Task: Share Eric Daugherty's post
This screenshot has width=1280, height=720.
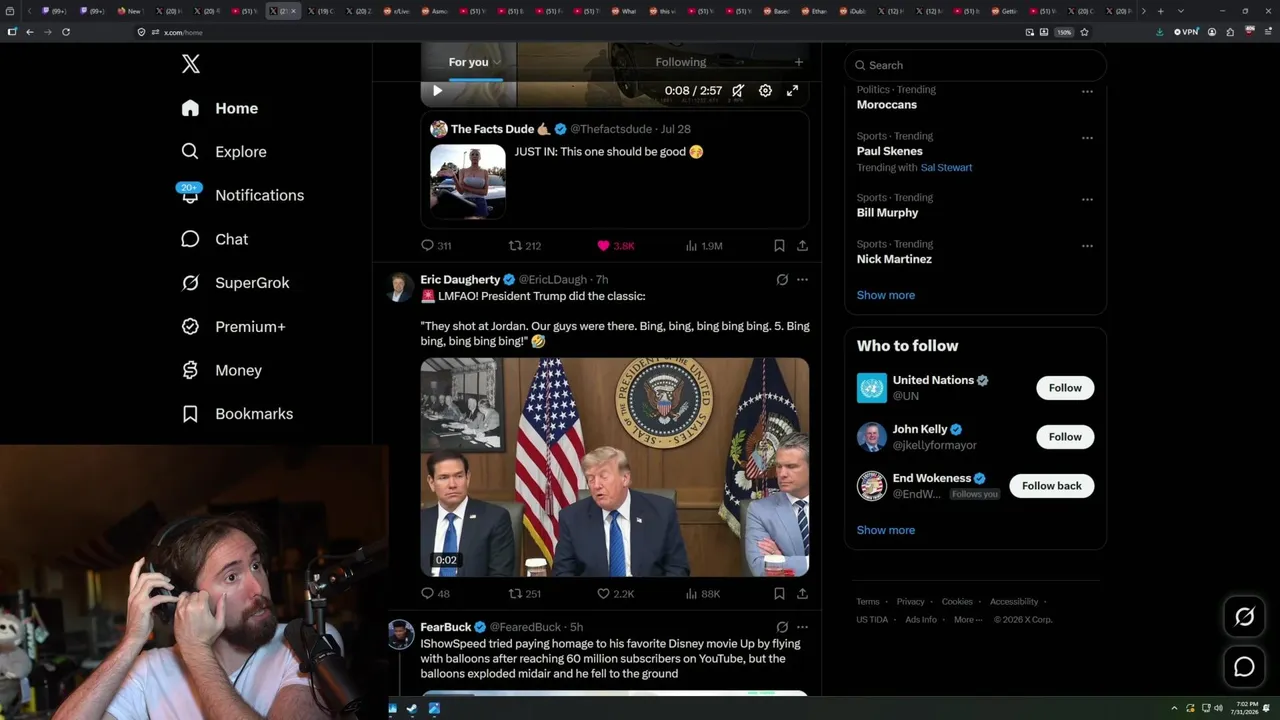Action: pos(802,593)
